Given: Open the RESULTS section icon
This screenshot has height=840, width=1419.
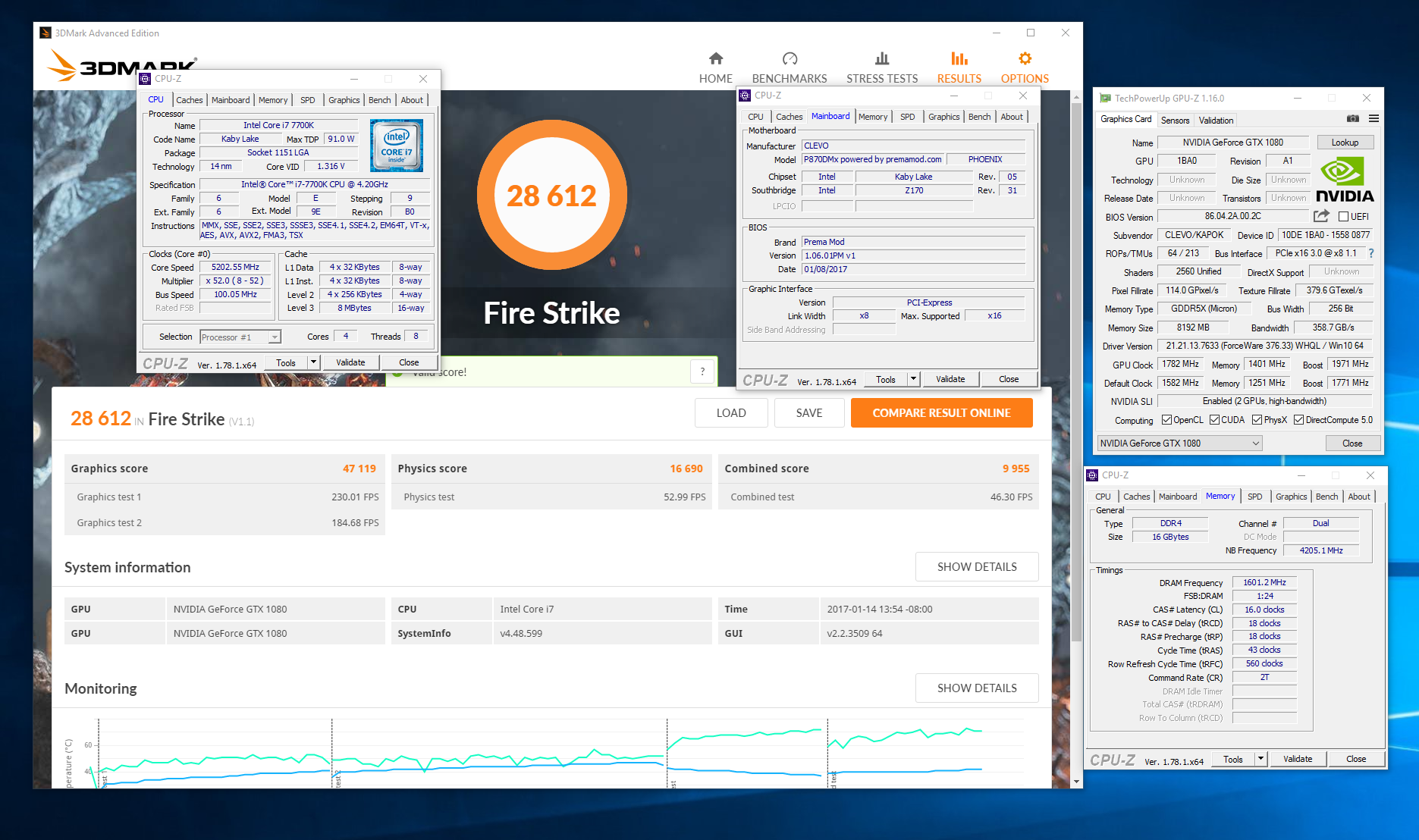Looking at the screenshot, I should [x=959, y=58].
